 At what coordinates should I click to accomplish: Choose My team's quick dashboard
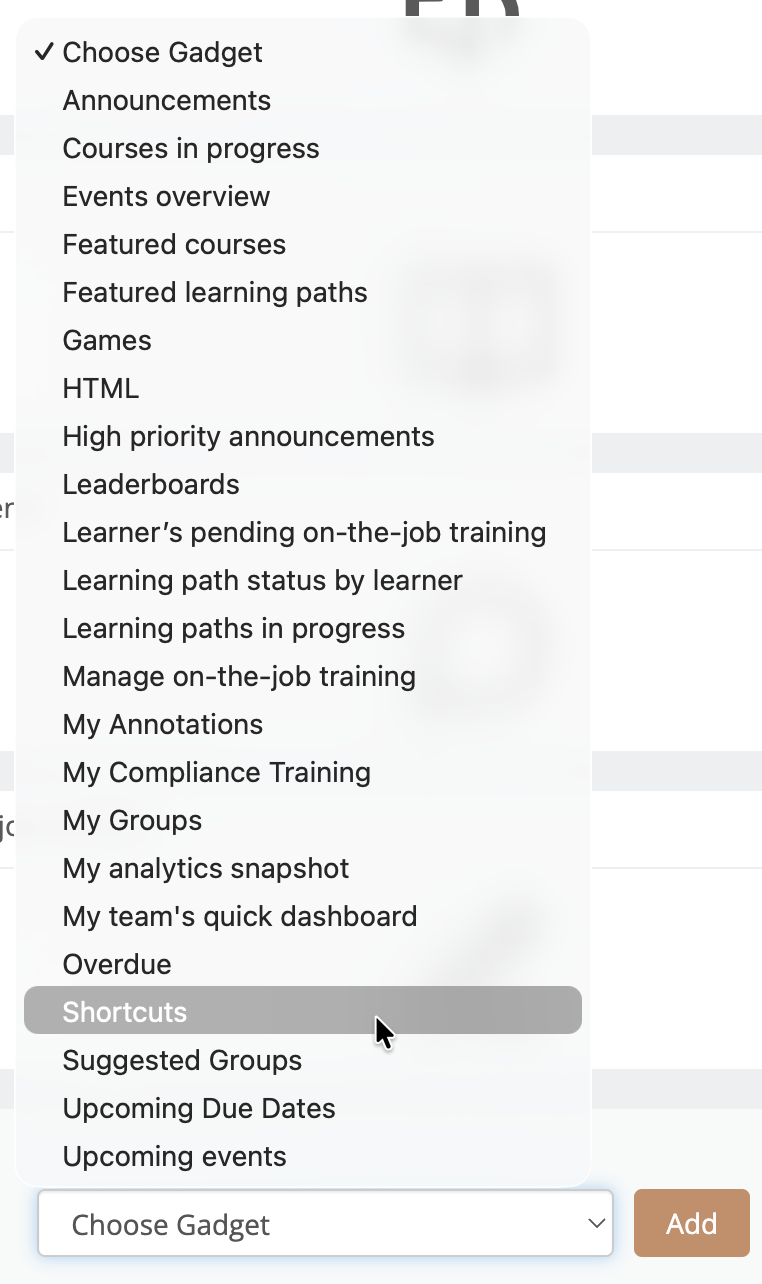coord(240,917)
